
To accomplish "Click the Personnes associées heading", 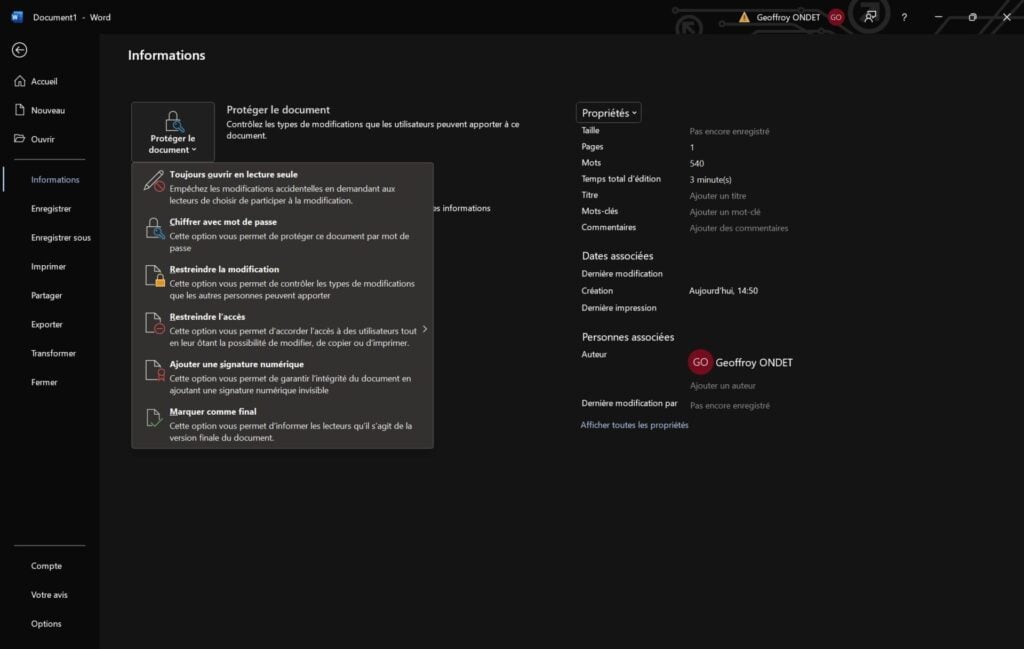I will [x=628, y=337].
